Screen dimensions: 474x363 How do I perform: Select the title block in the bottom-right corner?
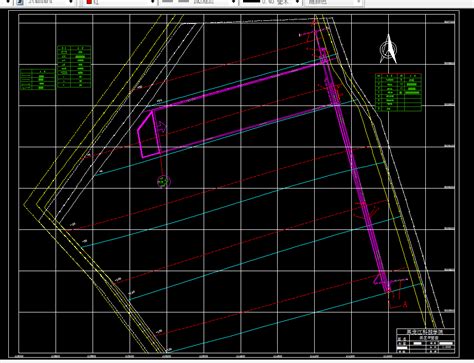[x=425, y=340]
